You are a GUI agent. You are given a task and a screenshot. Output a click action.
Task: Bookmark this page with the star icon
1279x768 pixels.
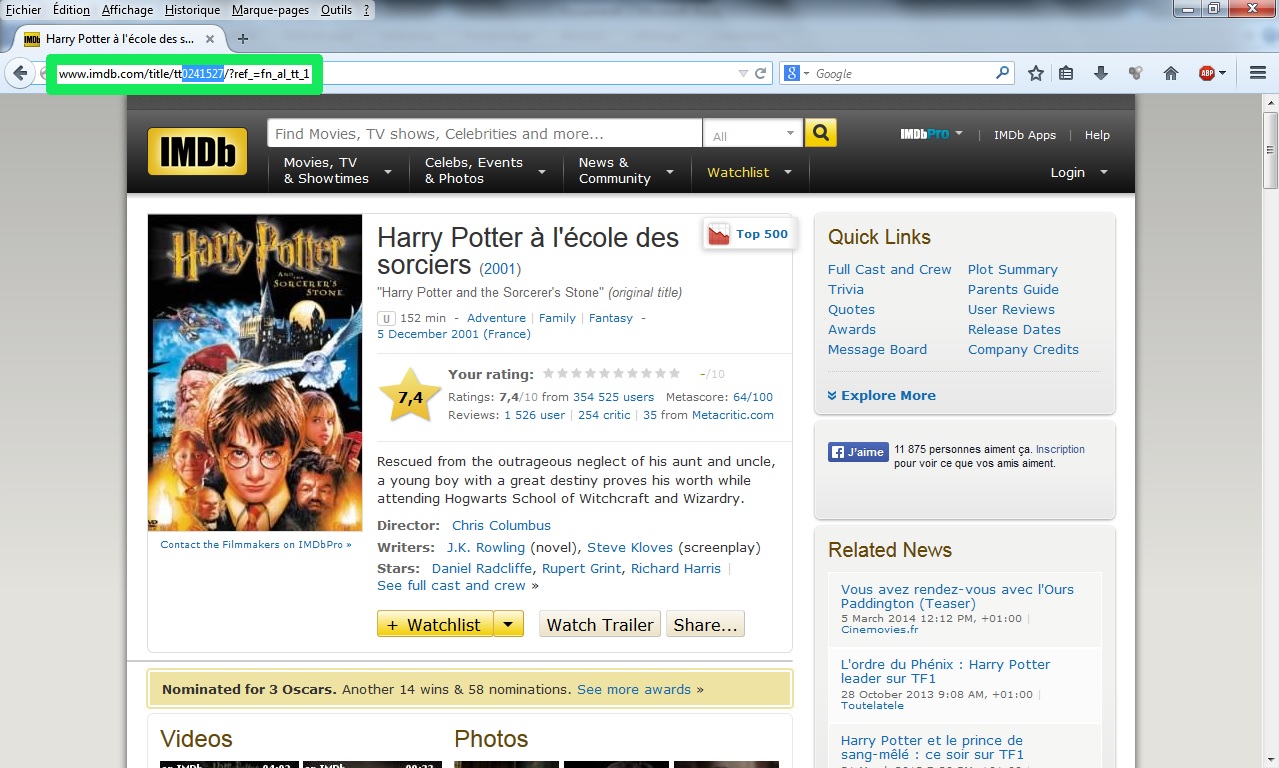[1036, 73]
